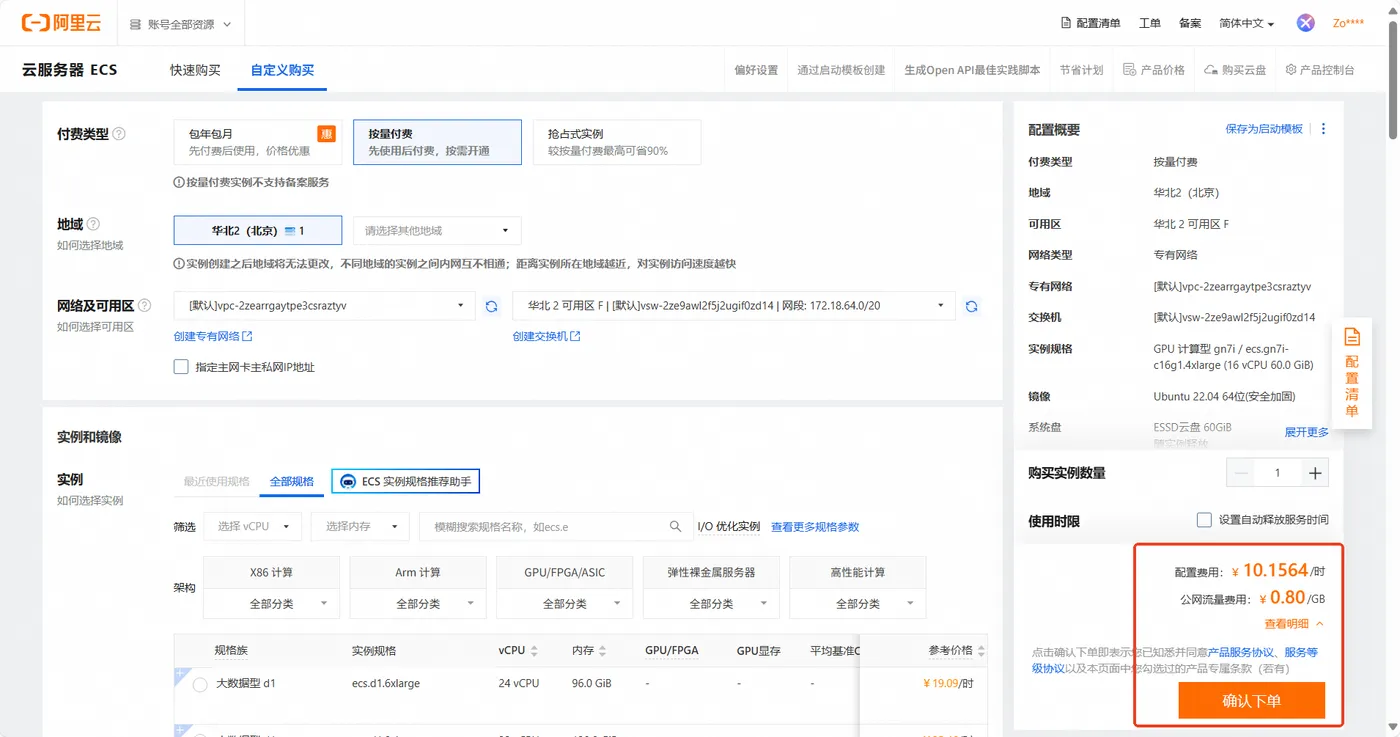The height and width of the screenshot is (737, 1400).
Task: Open the 弹性裸金属服务器 category dropdown
Action: point(711,604)
